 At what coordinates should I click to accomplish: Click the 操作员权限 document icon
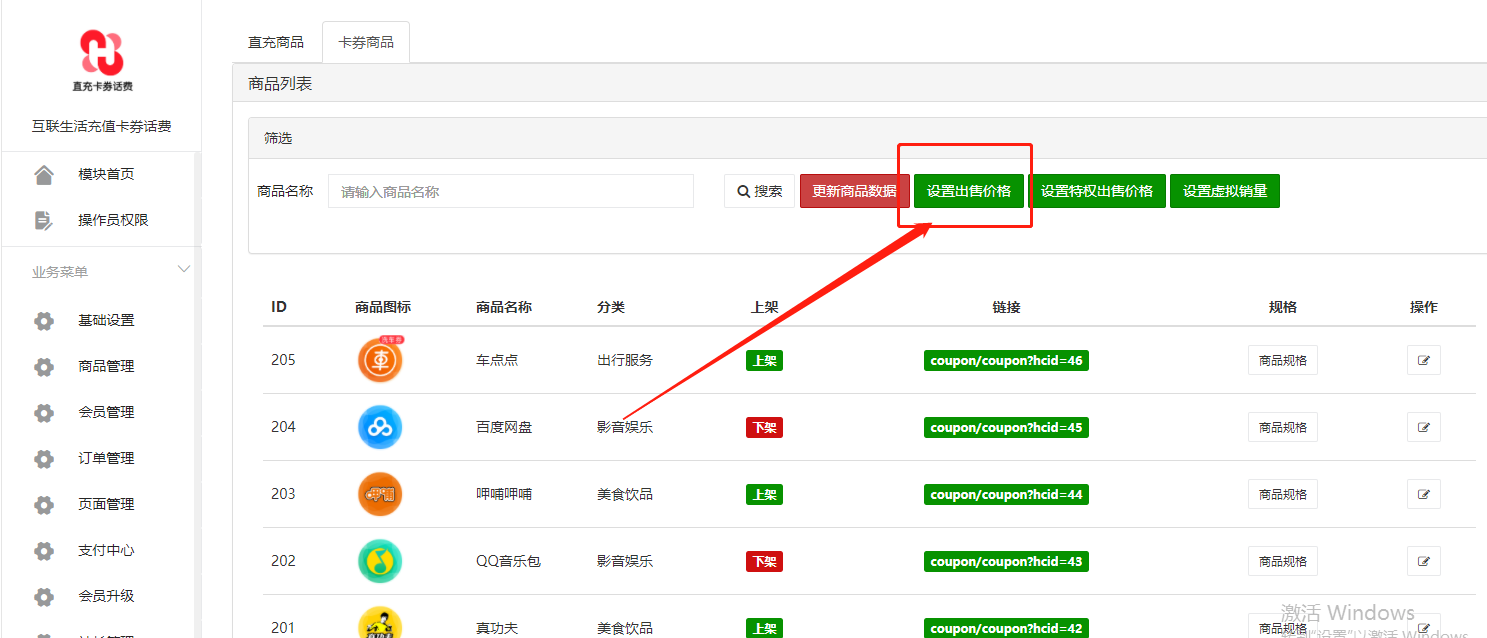43,220
